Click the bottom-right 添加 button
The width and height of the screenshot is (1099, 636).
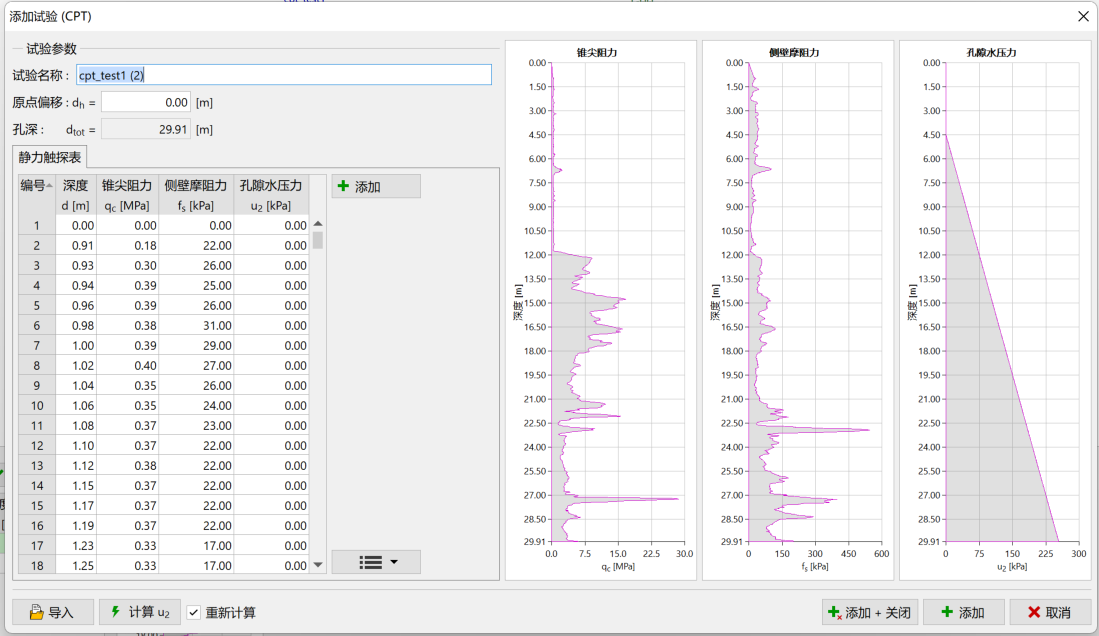click(x=963, y=612)
